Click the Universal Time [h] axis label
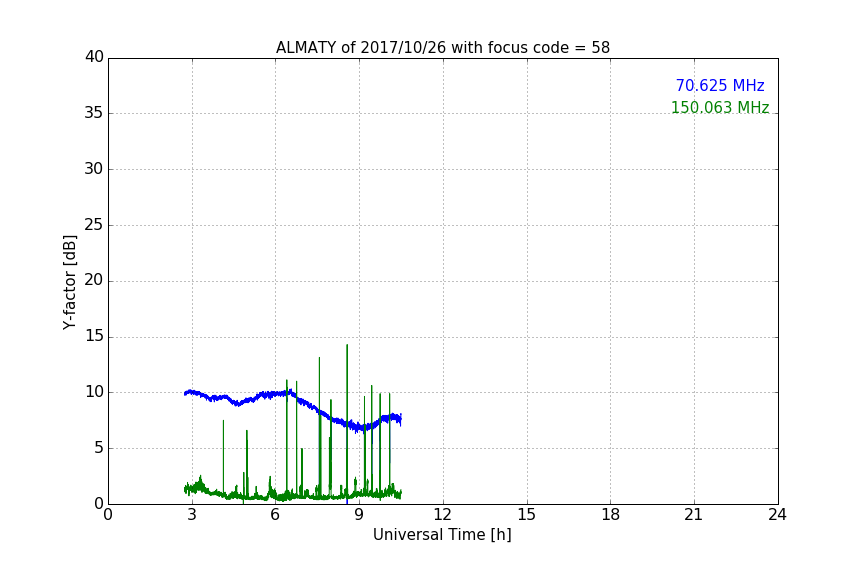Viewport: 864px width, 576px height. [x=442, y=535]
